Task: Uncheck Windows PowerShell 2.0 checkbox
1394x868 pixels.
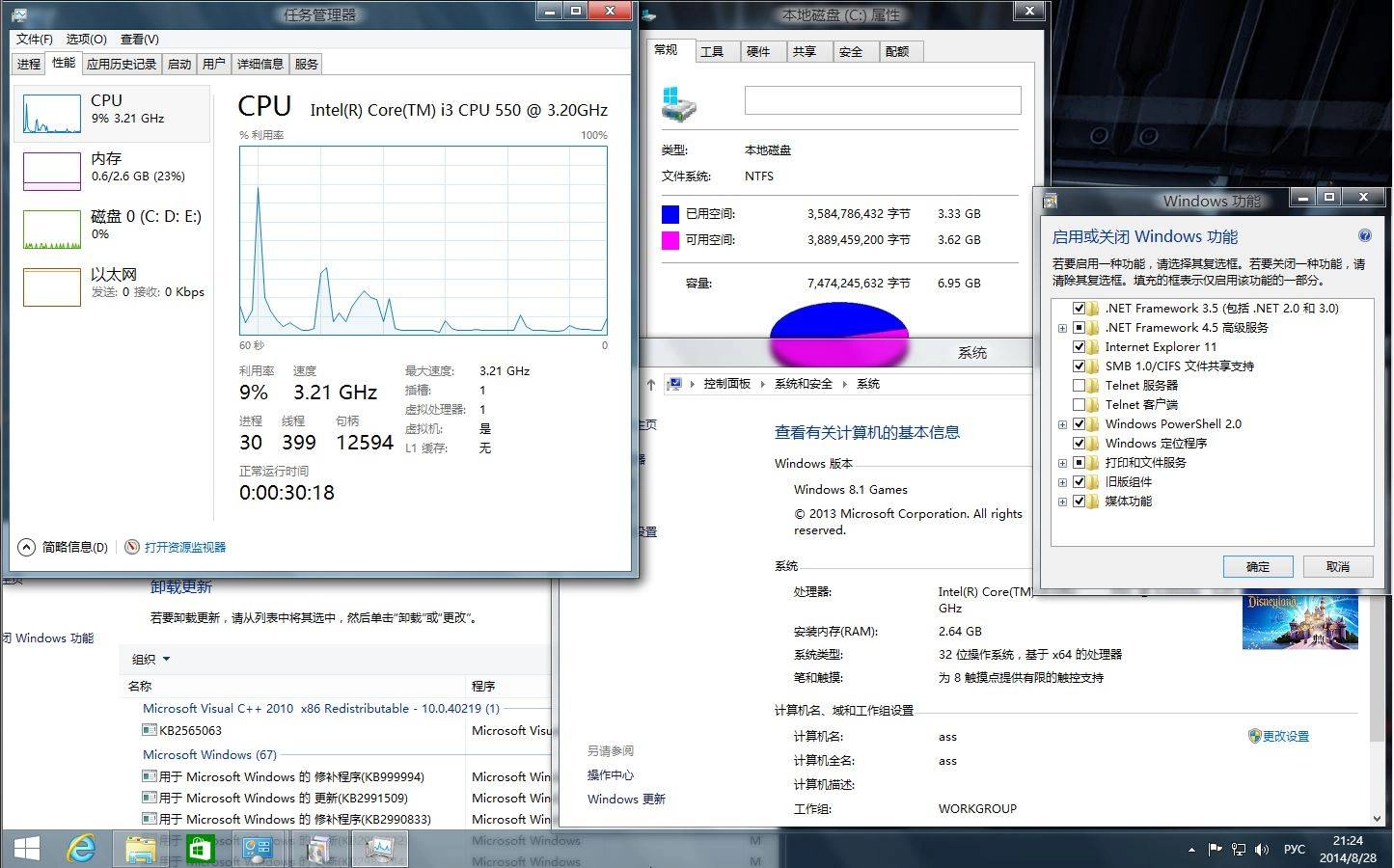Action: tap(1080, 424)
